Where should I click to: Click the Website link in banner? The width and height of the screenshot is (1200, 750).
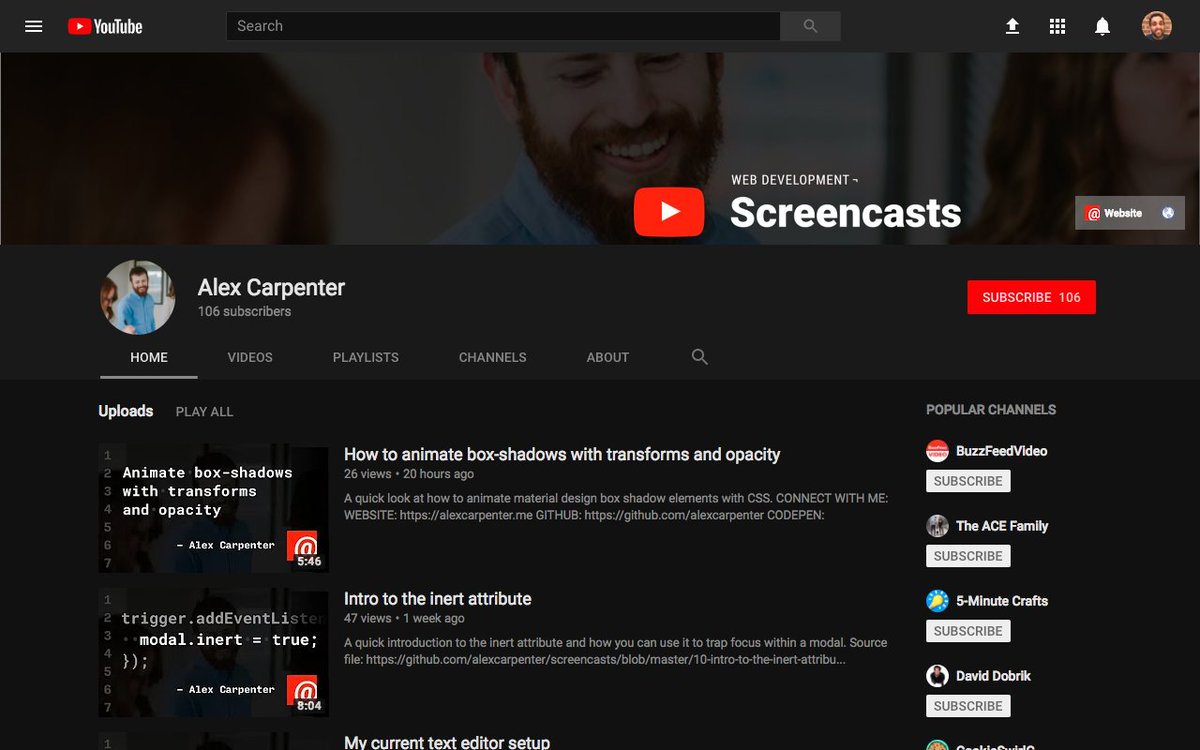click(x=1114, y=213)
